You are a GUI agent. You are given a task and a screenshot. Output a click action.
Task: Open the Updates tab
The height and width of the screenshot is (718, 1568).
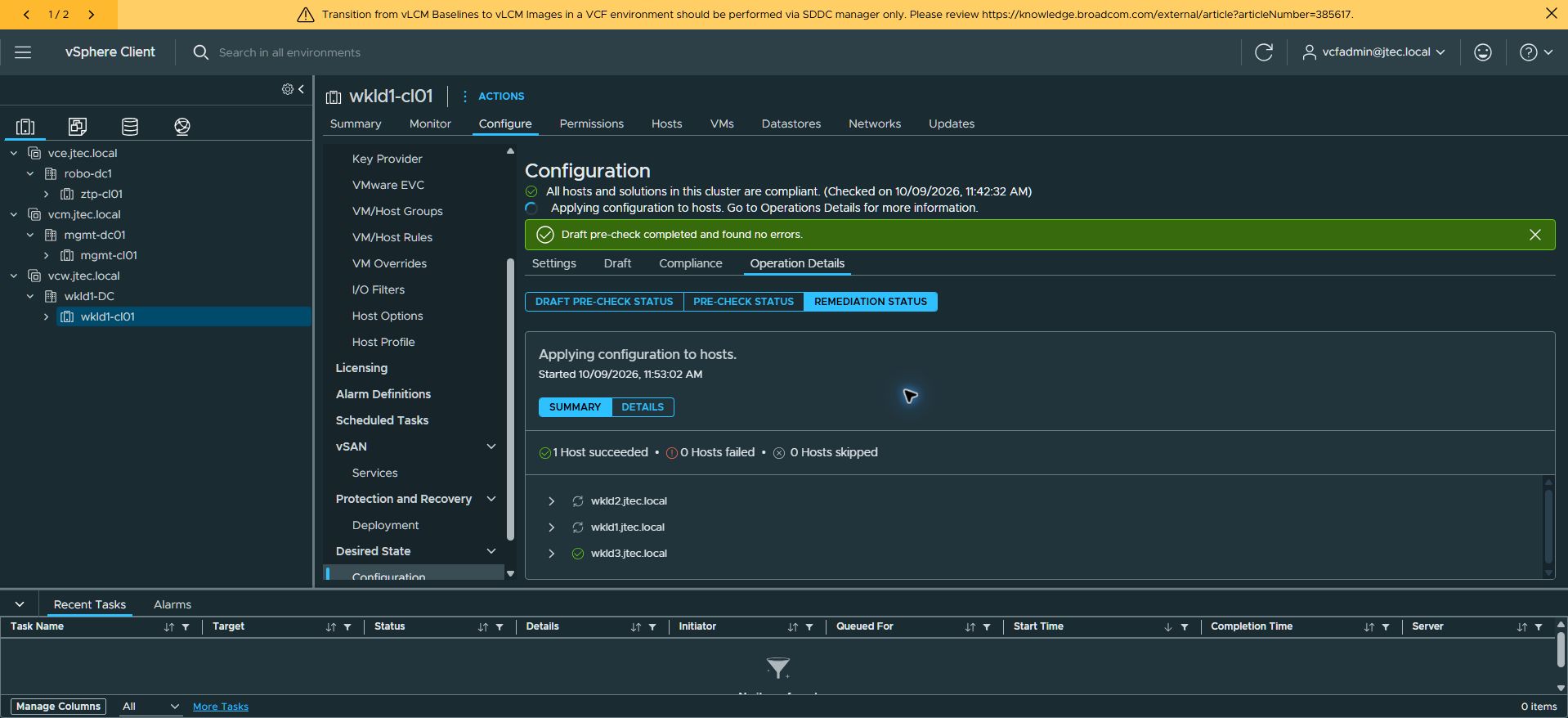click(x=952, y=124)
